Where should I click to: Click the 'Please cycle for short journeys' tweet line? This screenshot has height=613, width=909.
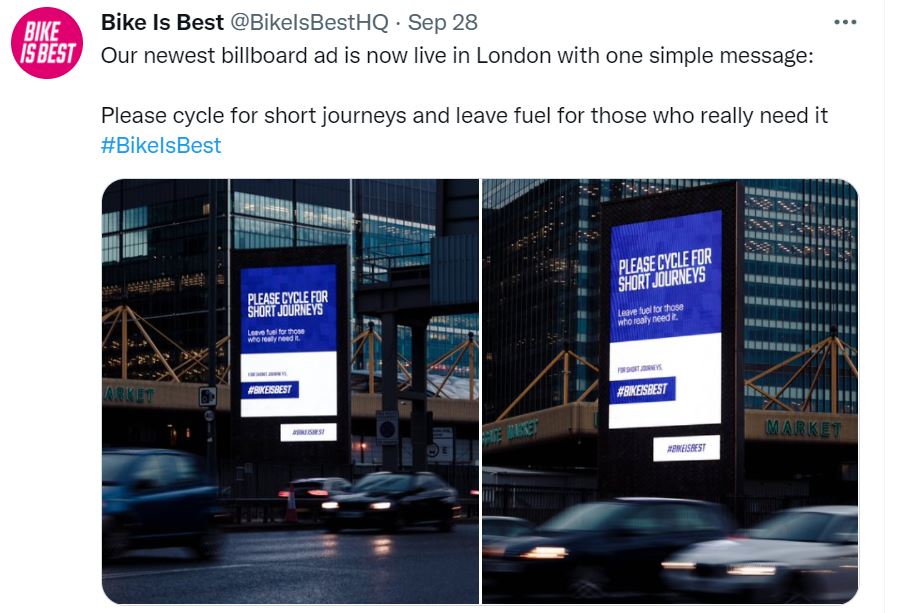pos(464,115)
